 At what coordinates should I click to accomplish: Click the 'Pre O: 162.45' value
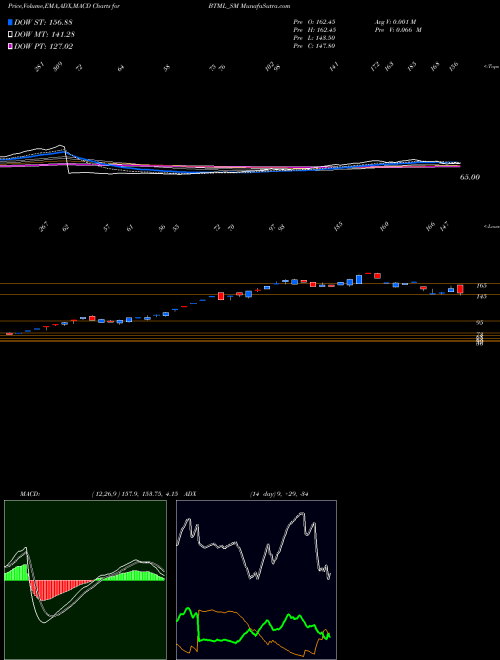point(315,22)
